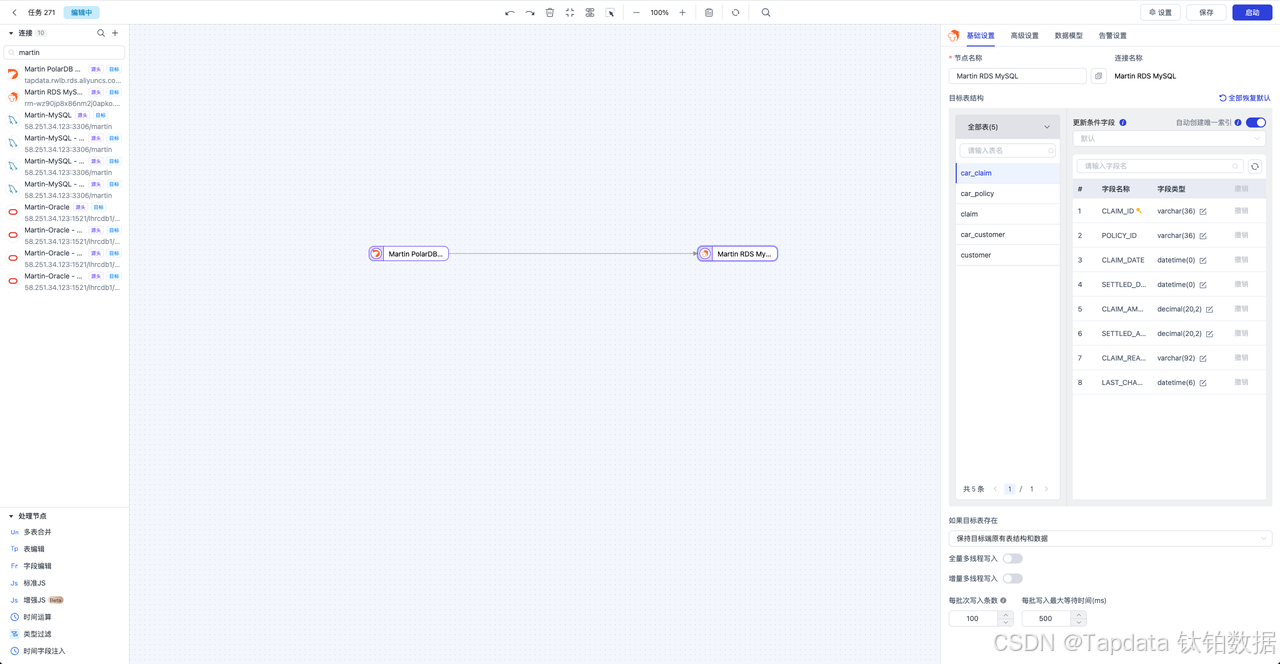Redo the last canvas action

(530, 13)
